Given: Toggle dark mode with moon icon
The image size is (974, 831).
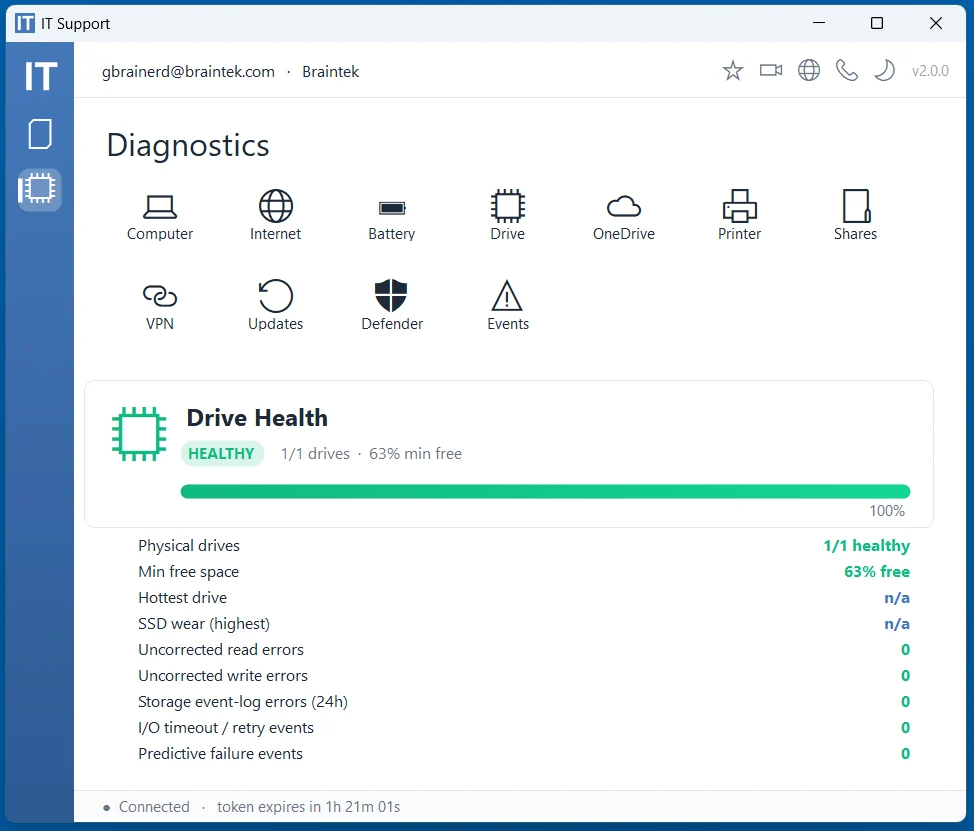Looking at the screenshot, I should pyautogui.click(x=885, y=71).
